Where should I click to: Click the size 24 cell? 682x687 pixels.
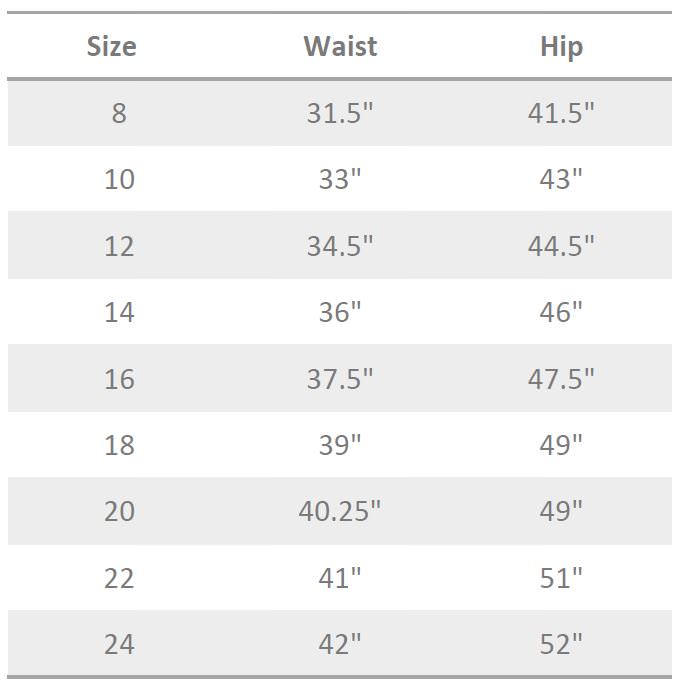pyautogui.click(x=119, y=644)
